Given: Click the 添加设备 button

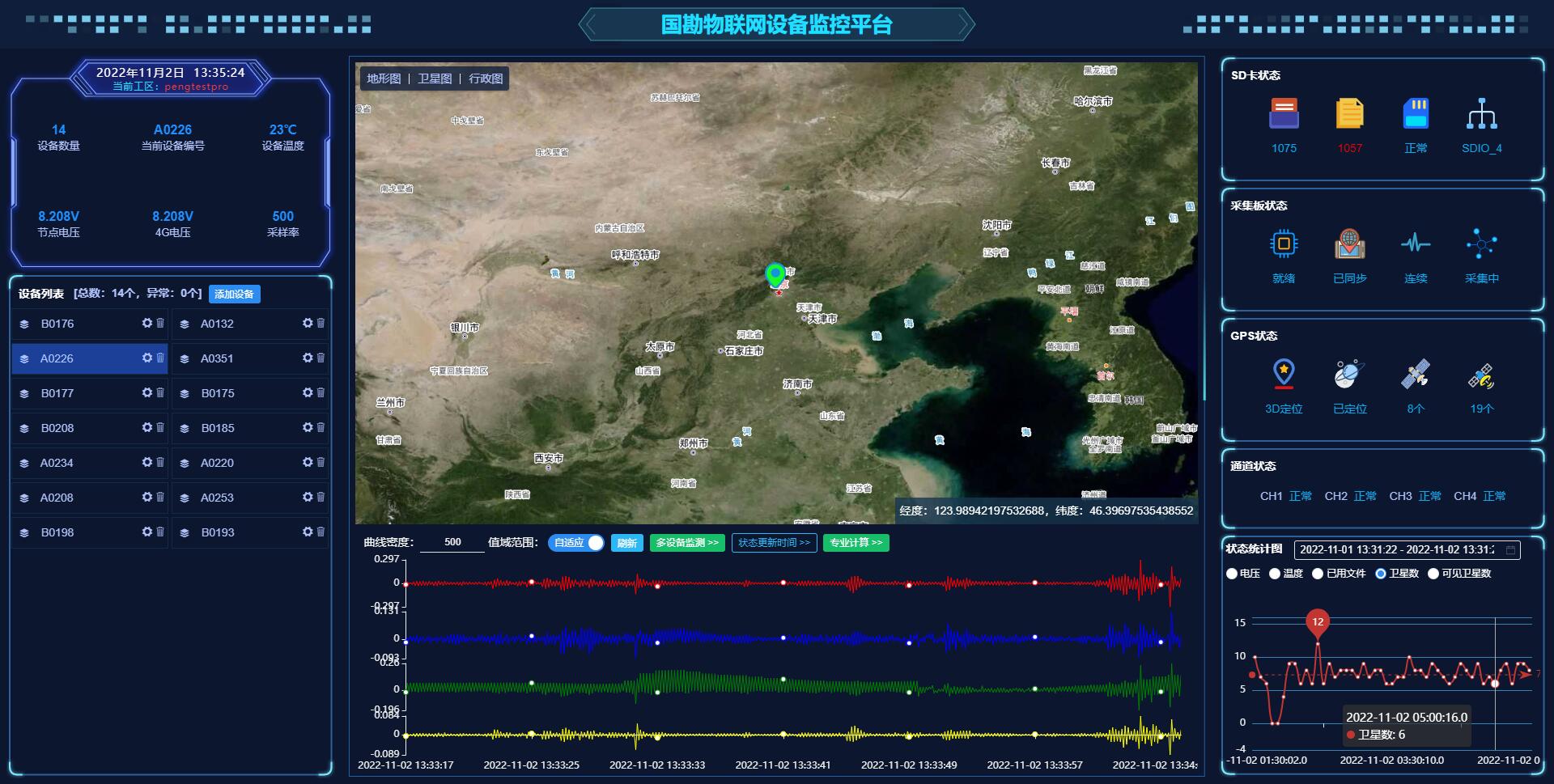Looking at the screenshot, I should click(234, 295).
